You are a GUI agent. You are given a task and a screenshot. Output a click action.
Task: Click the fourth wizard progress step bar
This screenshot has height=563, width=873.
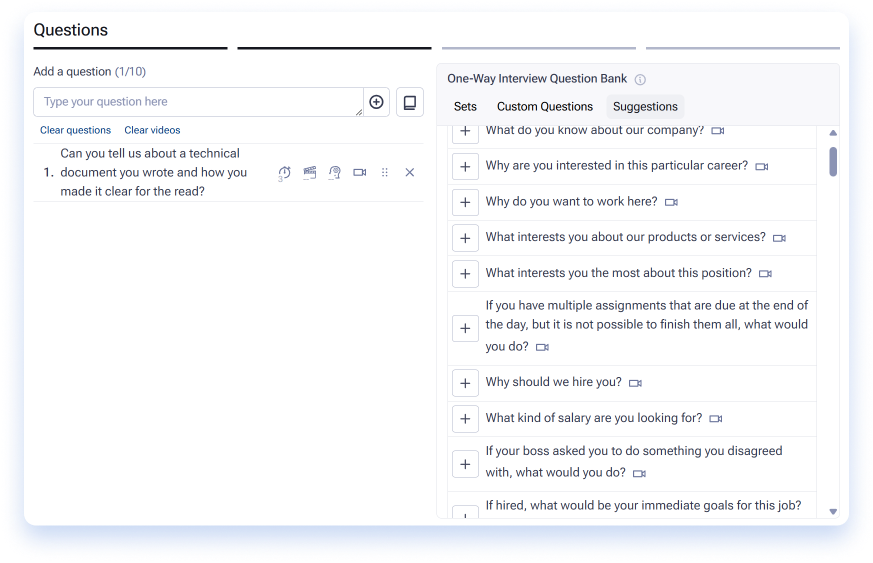tap(743, 48)
